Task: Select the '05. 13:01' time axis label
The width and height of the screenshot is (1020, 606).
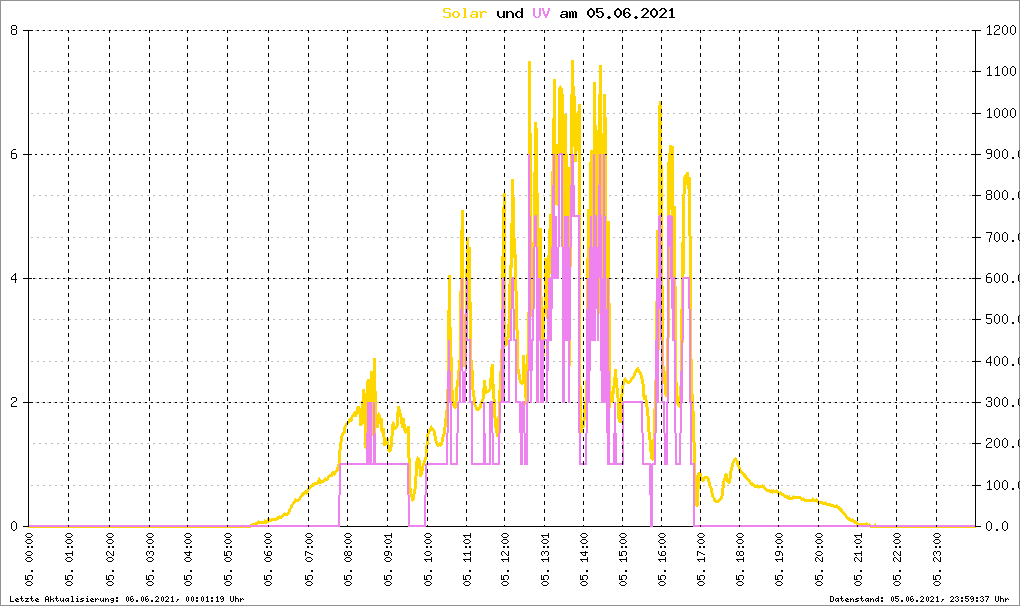Action: 545,565
